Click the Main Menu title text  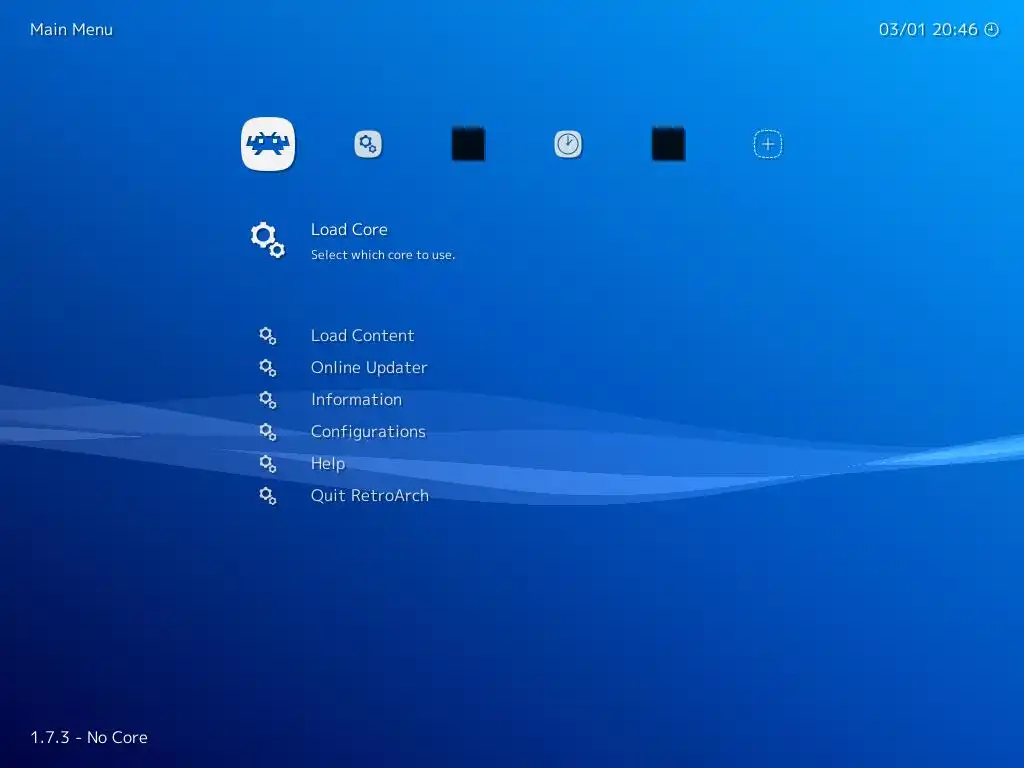pos(71,29)
